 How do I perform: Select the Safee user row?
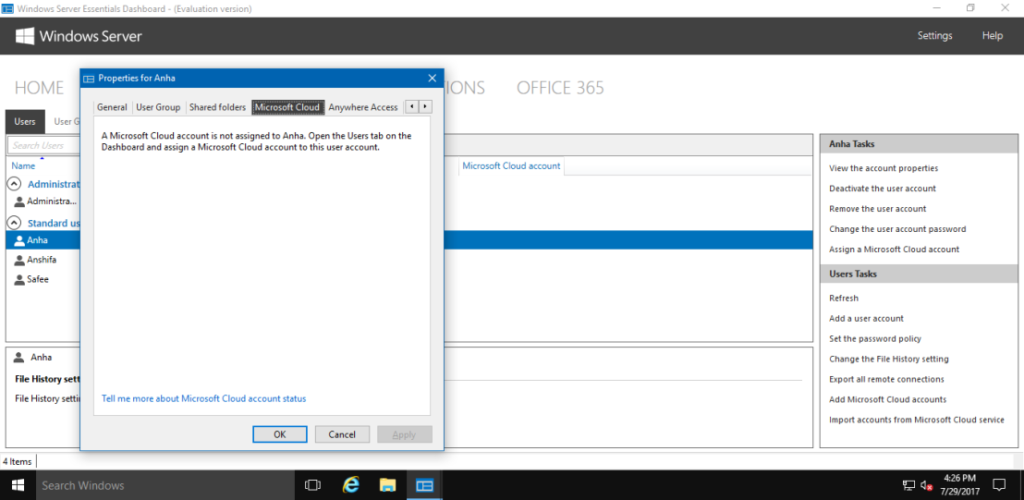[42, 279]
